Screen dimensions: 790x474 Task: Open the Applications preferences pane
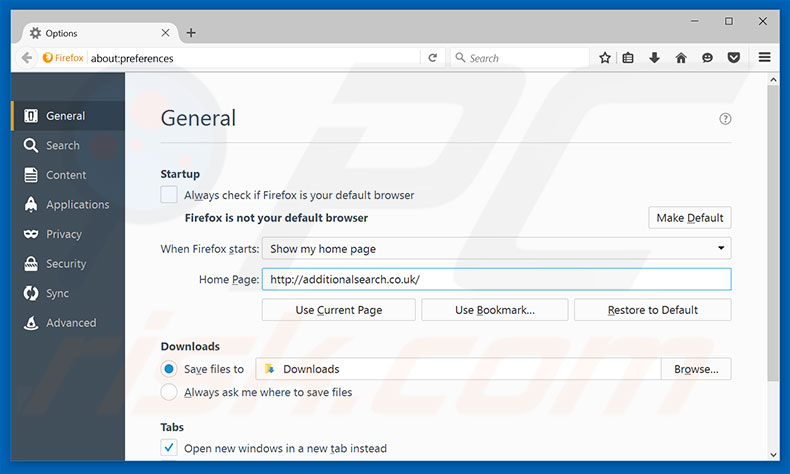(68, 205)
